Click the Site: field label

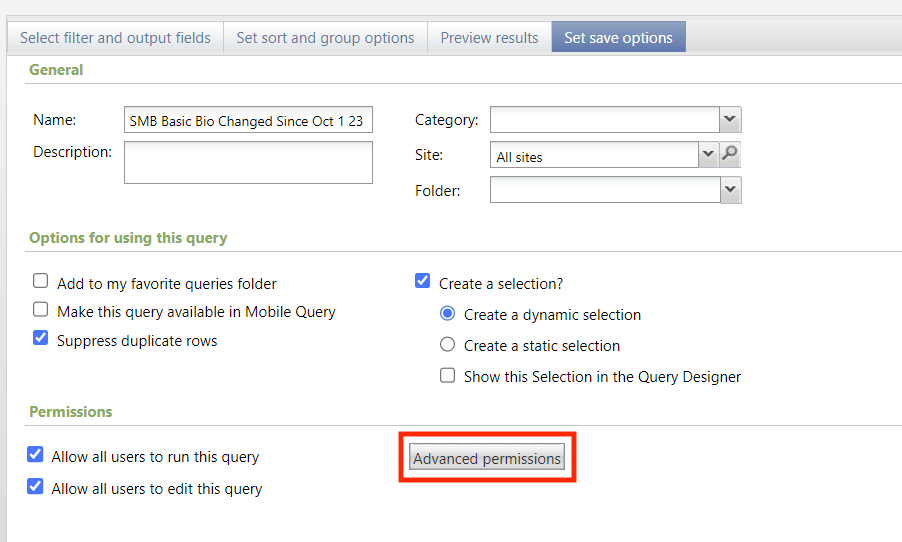(x=429, y=155)
